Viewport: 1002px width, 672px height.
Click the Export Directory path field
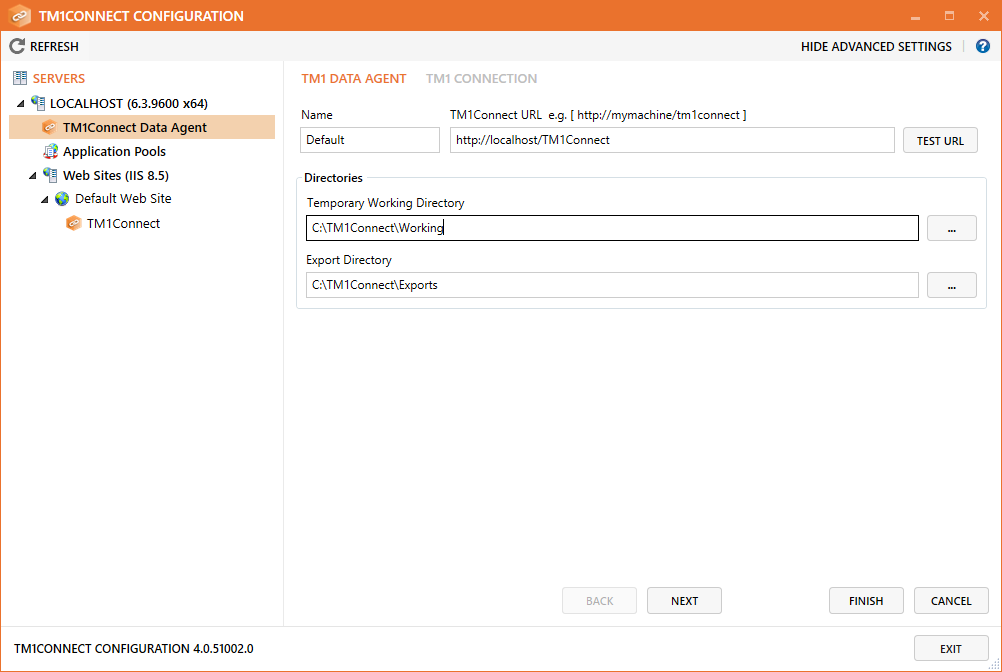612,285
